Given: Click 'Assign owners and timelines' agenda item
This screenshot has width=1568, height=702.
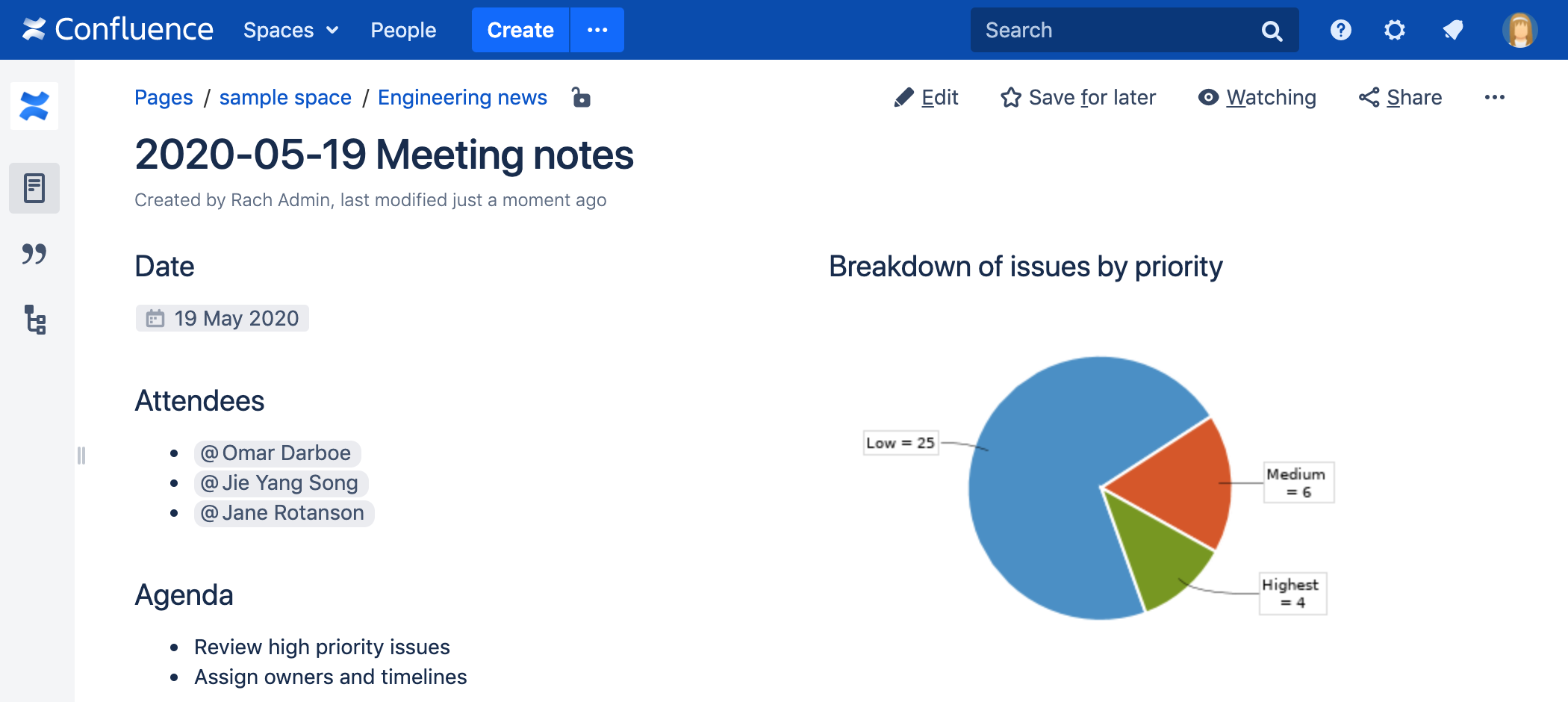Looking at the screenshot, I should pyautogui.click(x=330, y=677).
